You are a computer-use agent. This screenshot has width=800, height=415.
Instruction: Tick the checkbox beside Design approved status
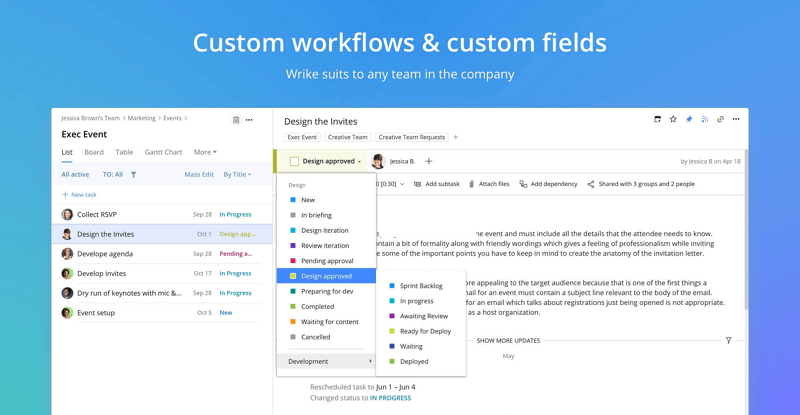pos(294,161)
